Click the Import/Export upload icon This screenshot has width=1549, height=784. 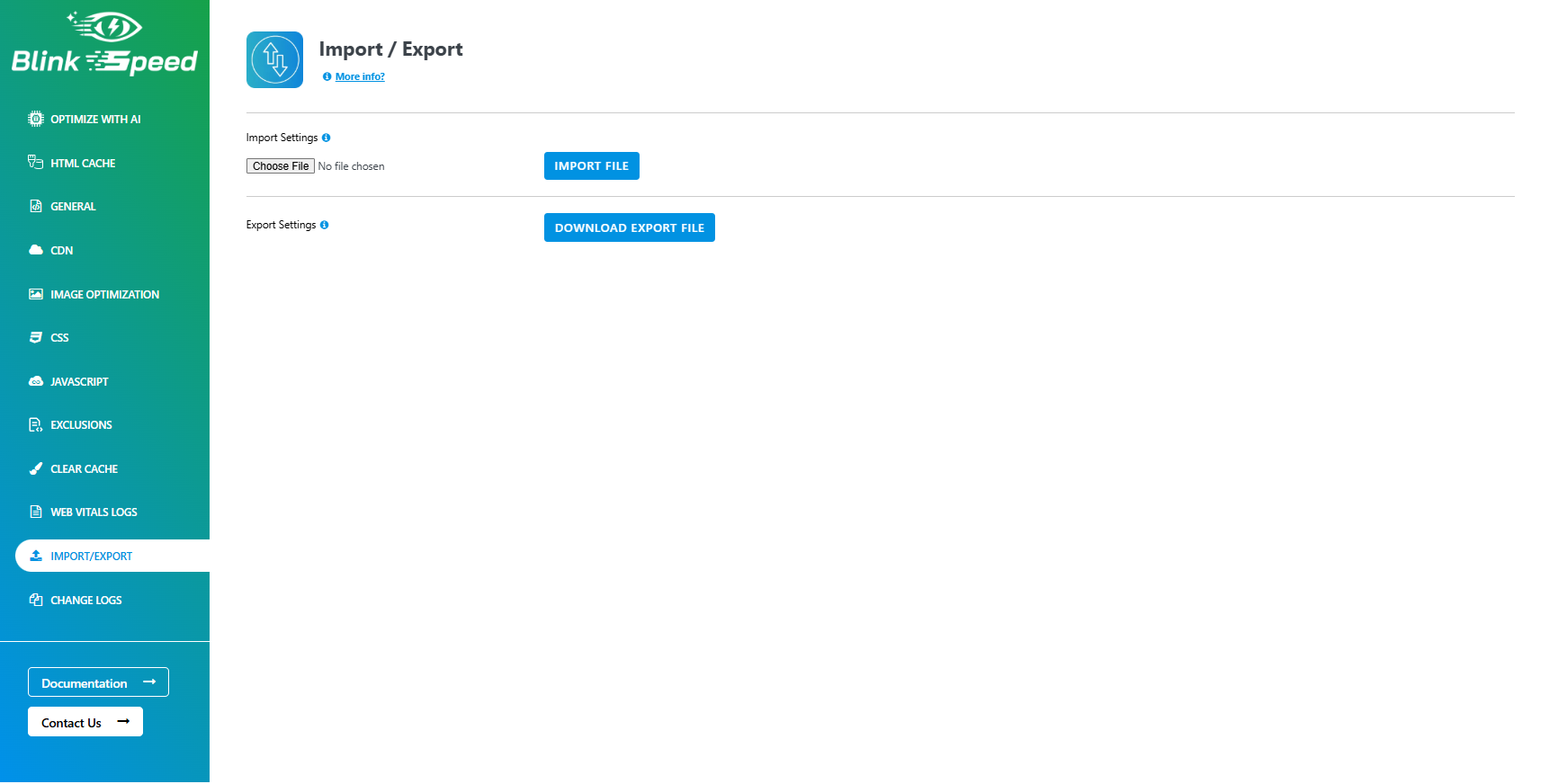pos(36,556)
